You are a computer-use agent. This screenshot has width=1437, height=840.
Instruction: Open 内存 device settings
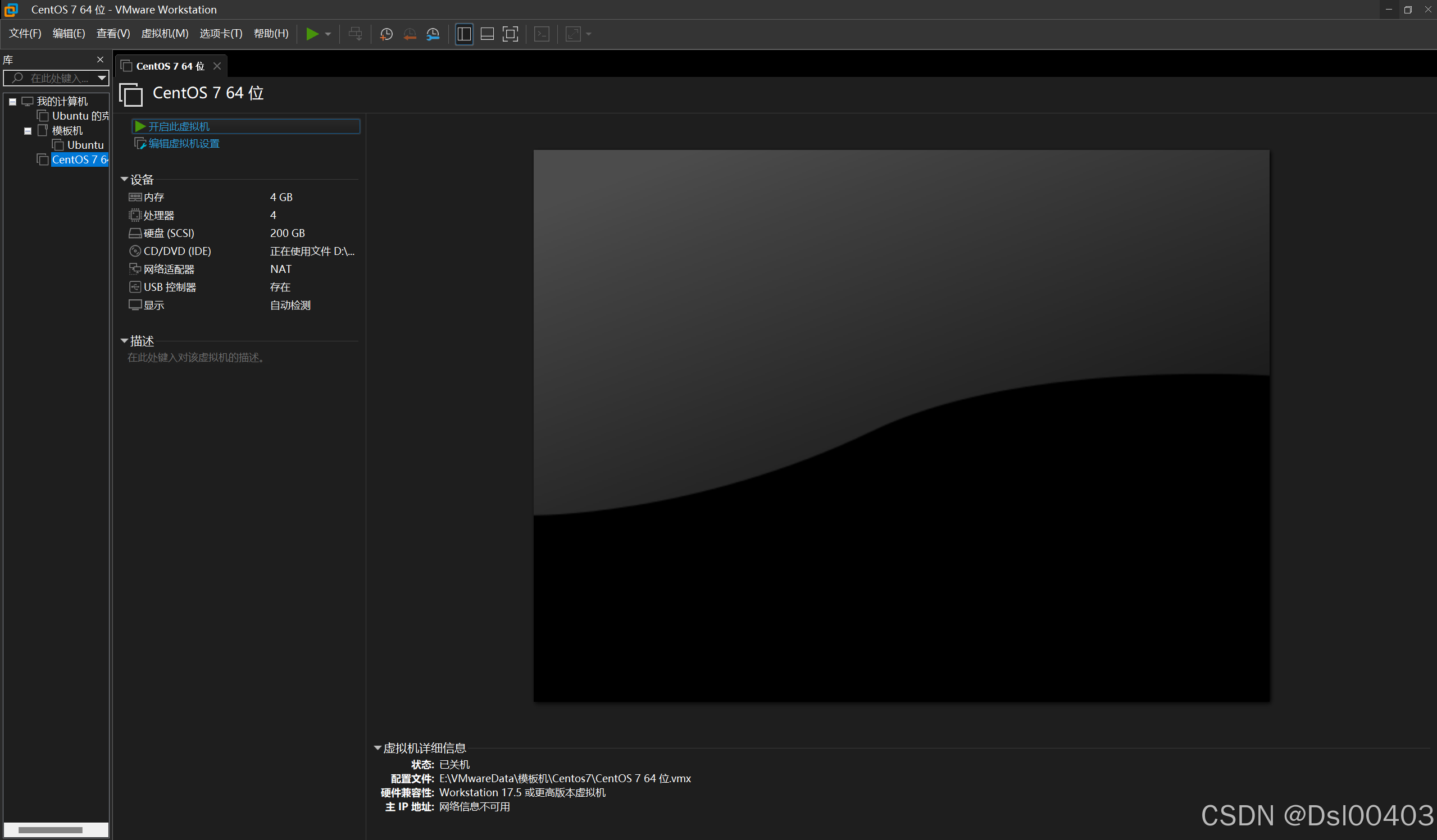pos(154,197)
